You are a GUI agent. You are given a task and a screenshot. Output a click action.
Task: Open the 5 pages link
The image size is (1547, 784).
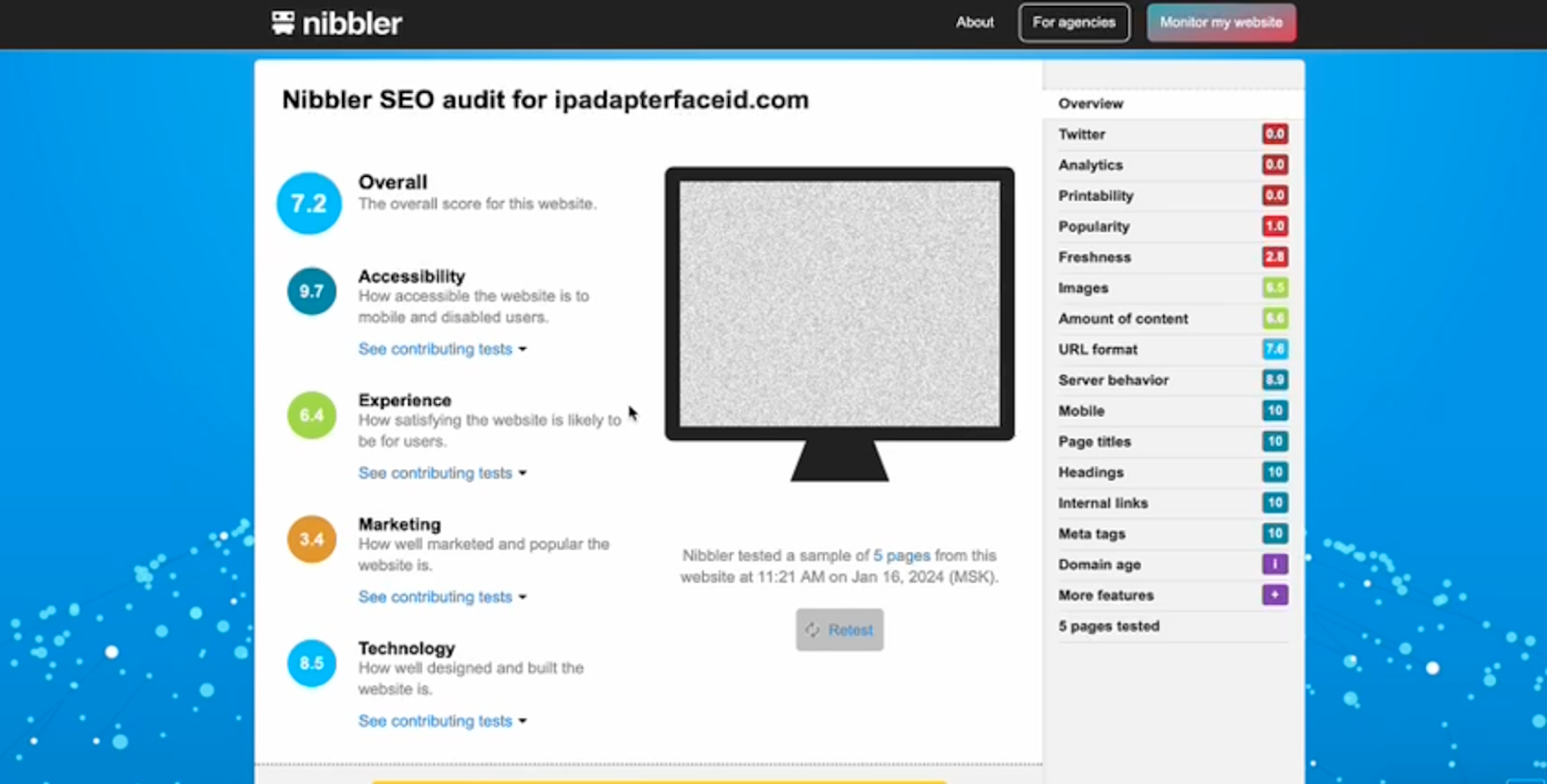[901, 556]
